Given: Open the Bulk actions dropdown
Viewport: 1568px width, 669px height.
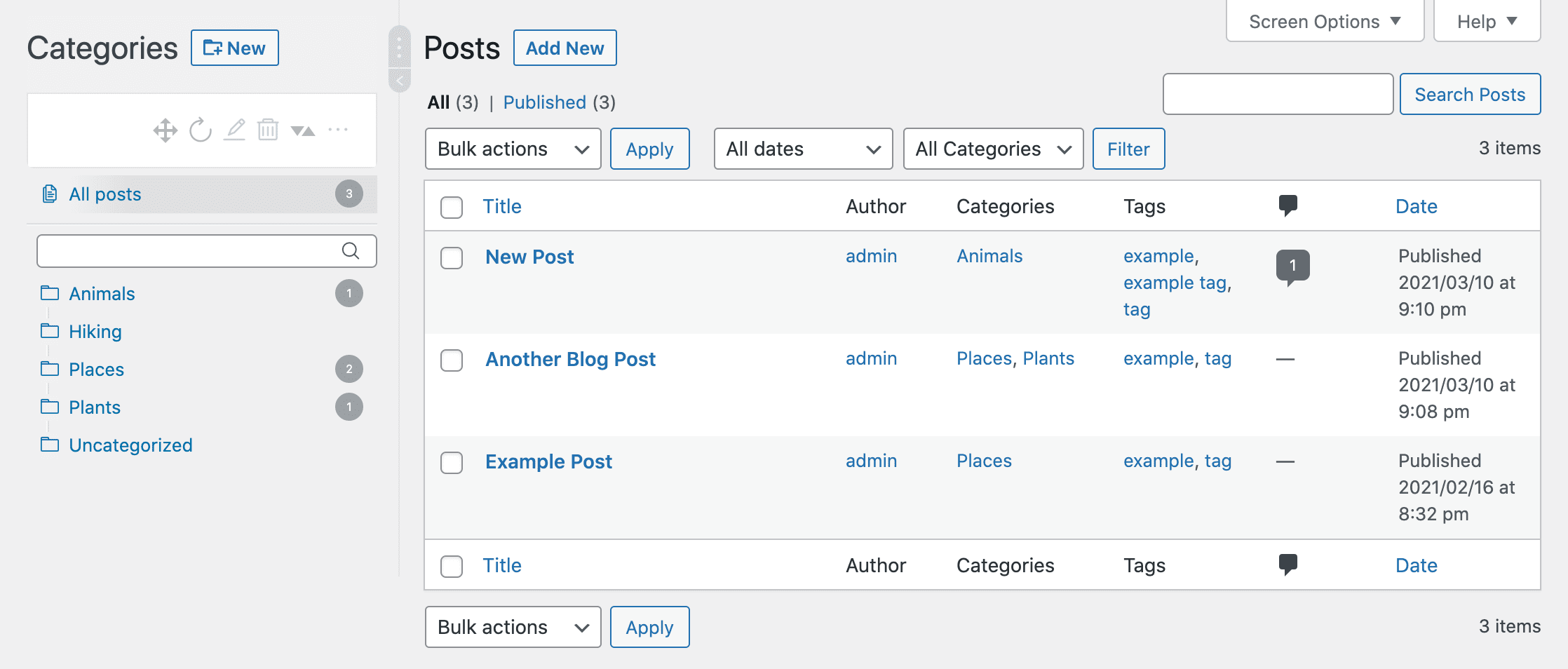Looking at the screenshot, I should [x=513, y=149].
